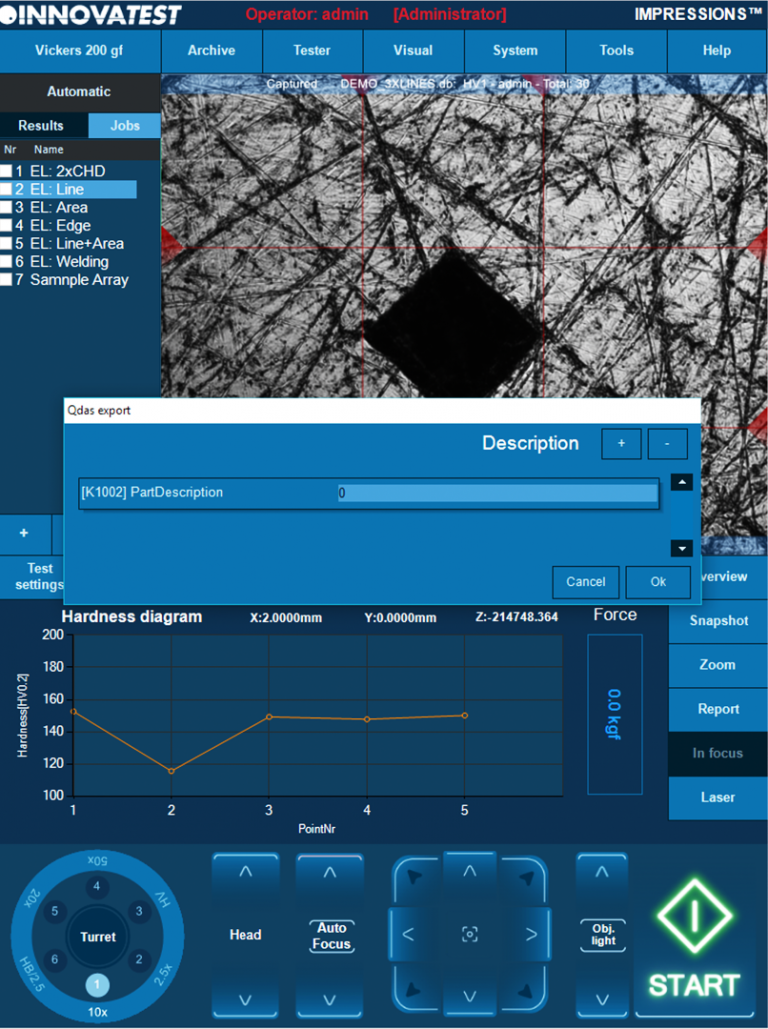This screenshot has height=1029, width=768.
Task: Click the Name column header
Action: [x=49, y=150]
